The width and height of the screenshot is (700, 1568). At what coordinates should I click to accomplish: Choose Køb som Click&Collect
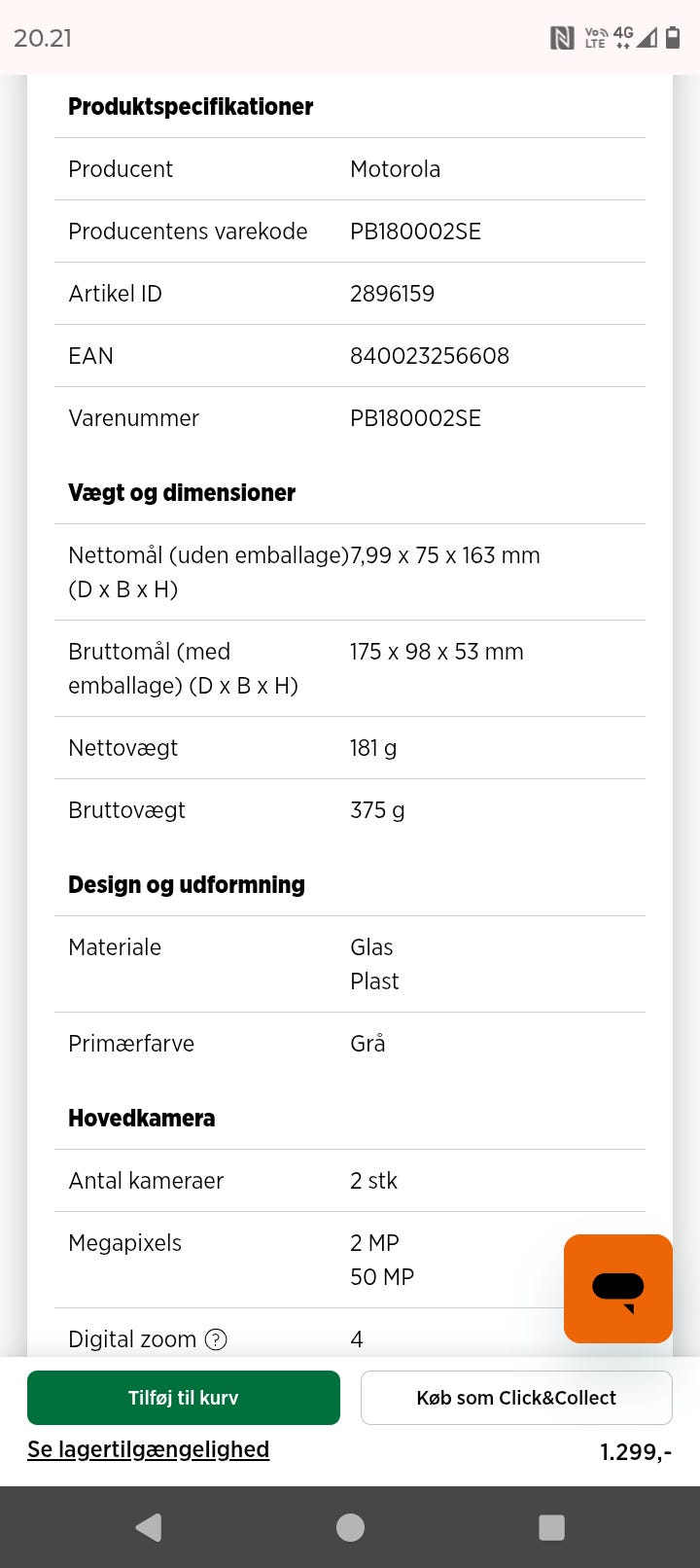click(x=516, y=1398)
